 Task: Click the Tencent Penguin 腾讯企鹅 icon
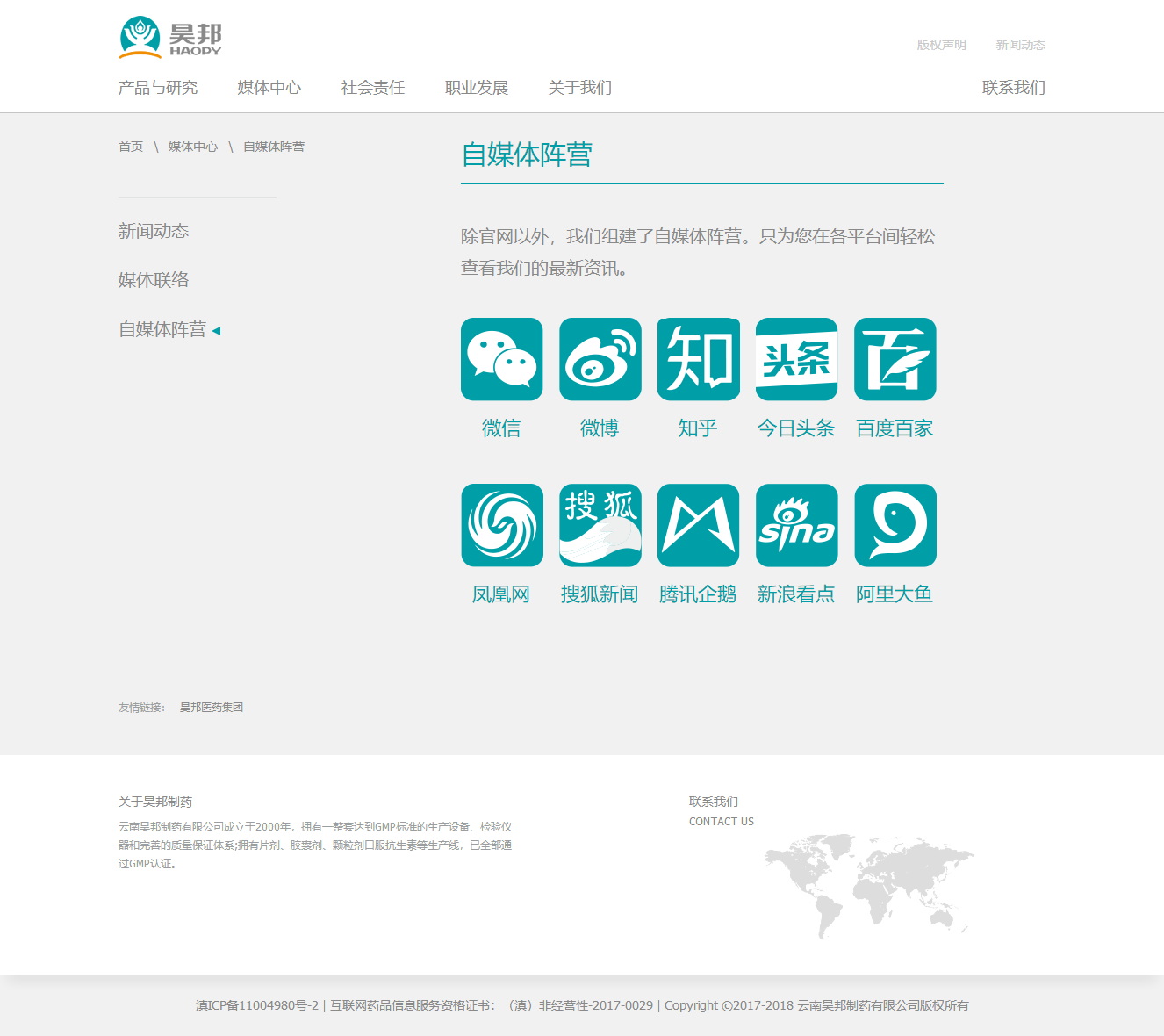coord(698,525)
